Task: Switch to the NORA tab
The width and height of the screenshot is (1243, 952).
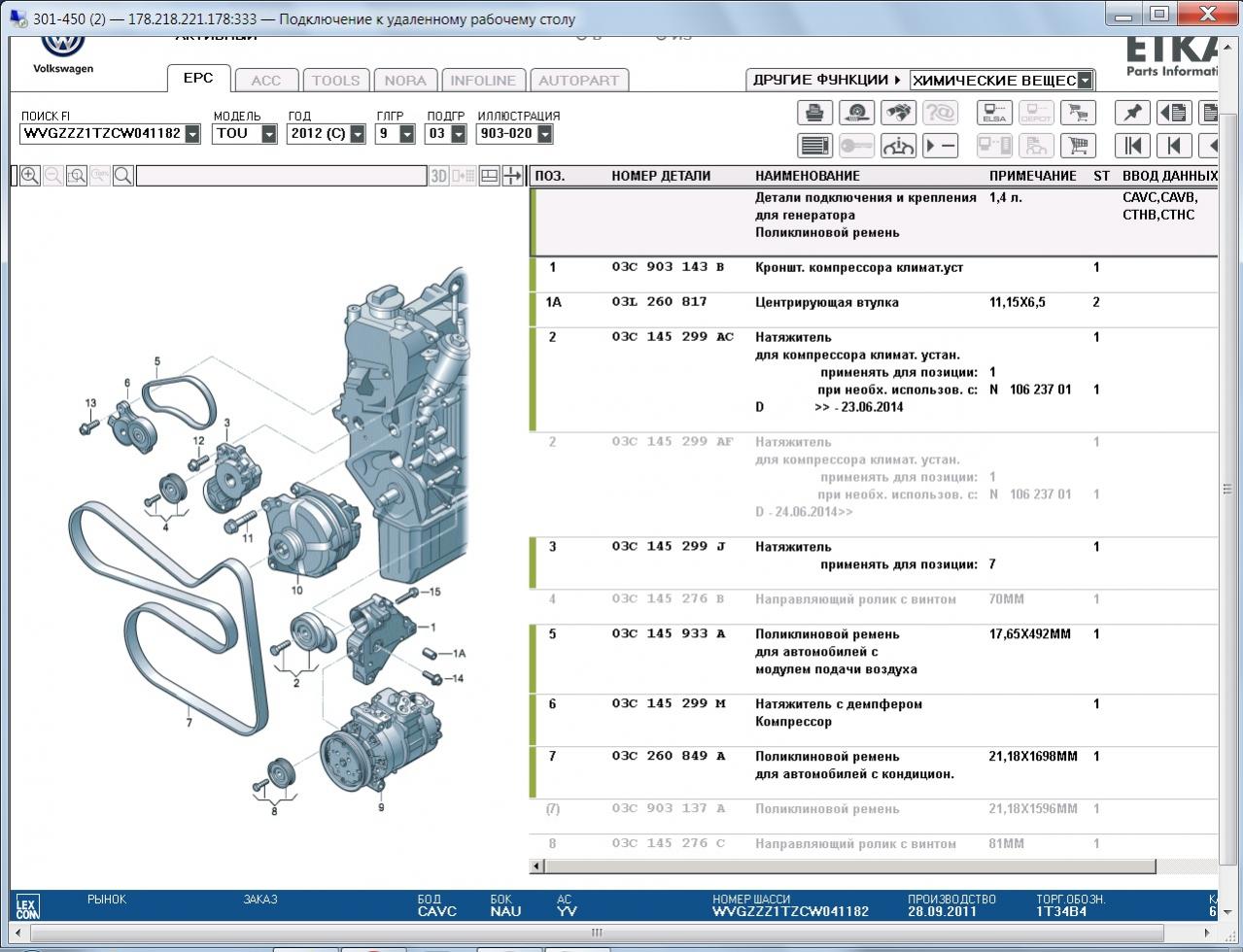Action: click(x=405, y=81)
